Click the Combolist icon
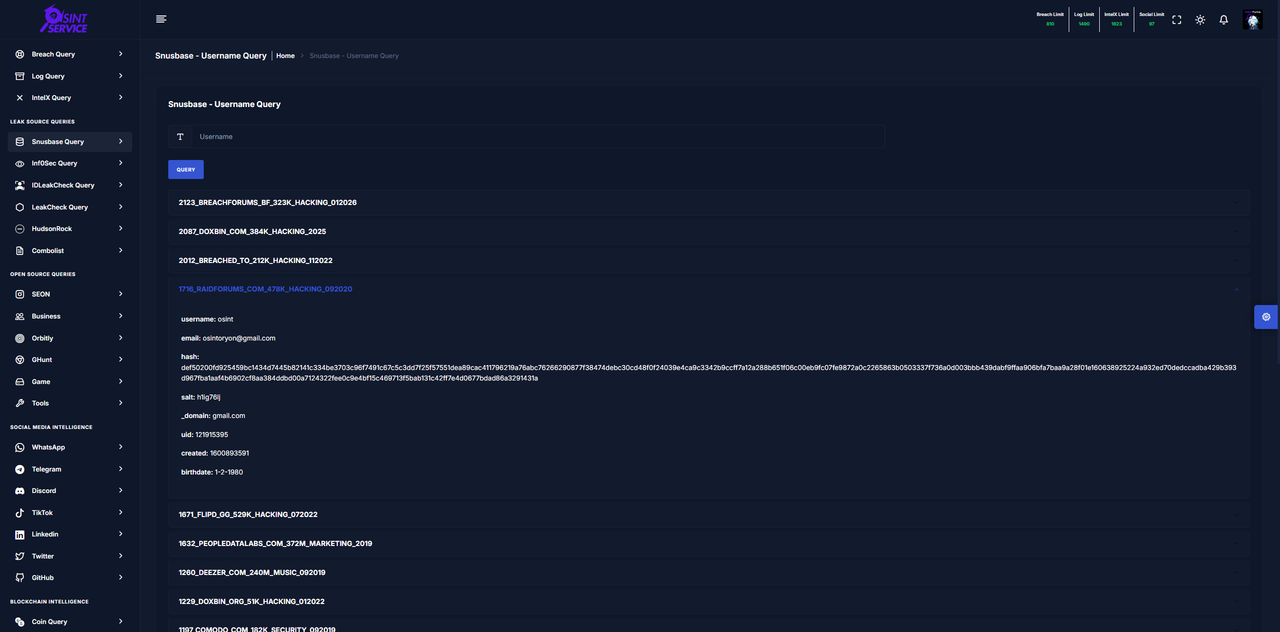The height and width of the screenshot is (632, 1280). pos(20,251)
